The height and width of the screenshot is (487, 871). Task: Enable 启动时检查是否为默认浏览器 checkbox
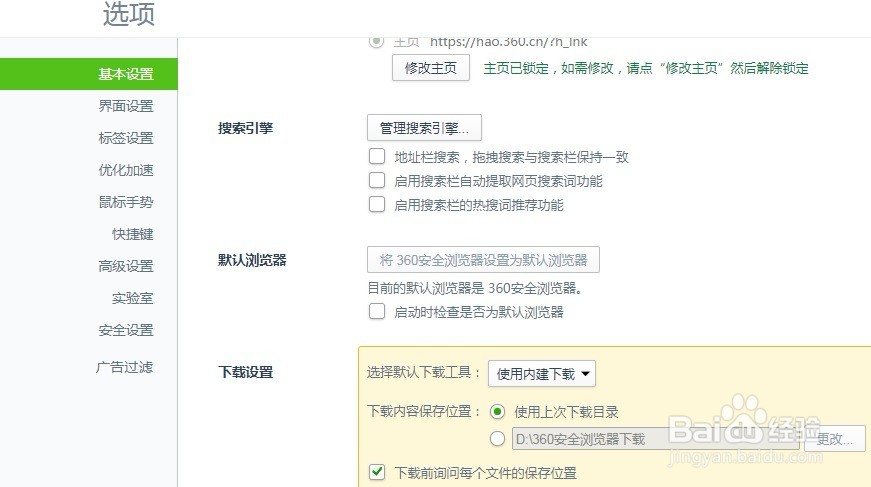377,312
